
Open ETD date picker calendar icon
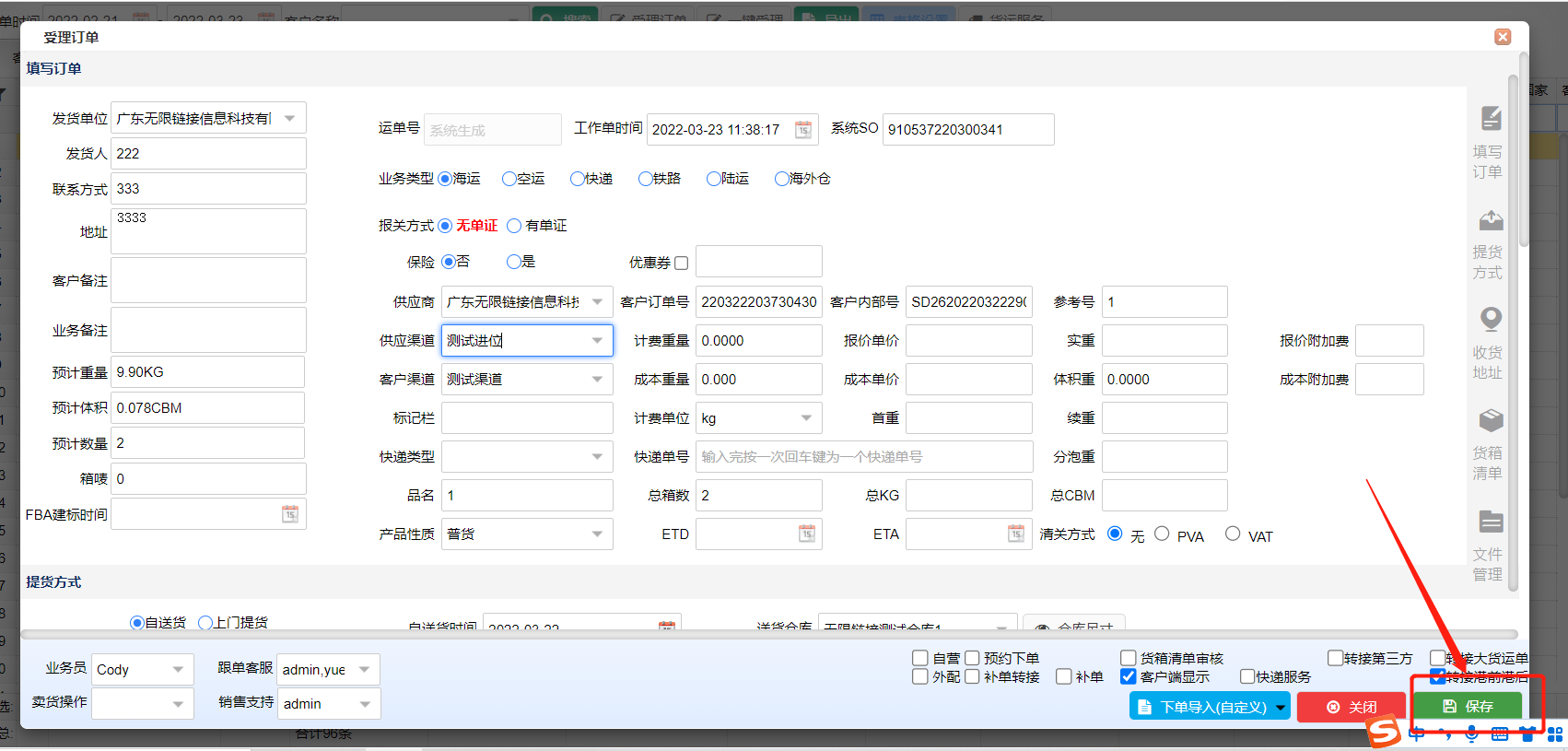coord(807,534)
